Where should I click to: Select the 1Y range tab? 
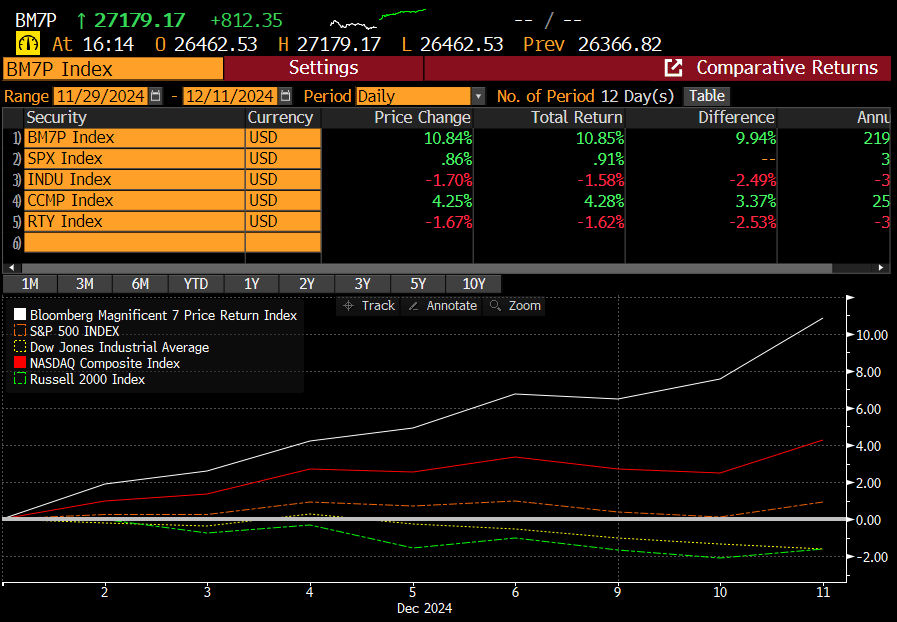click(x=252, y=284)
